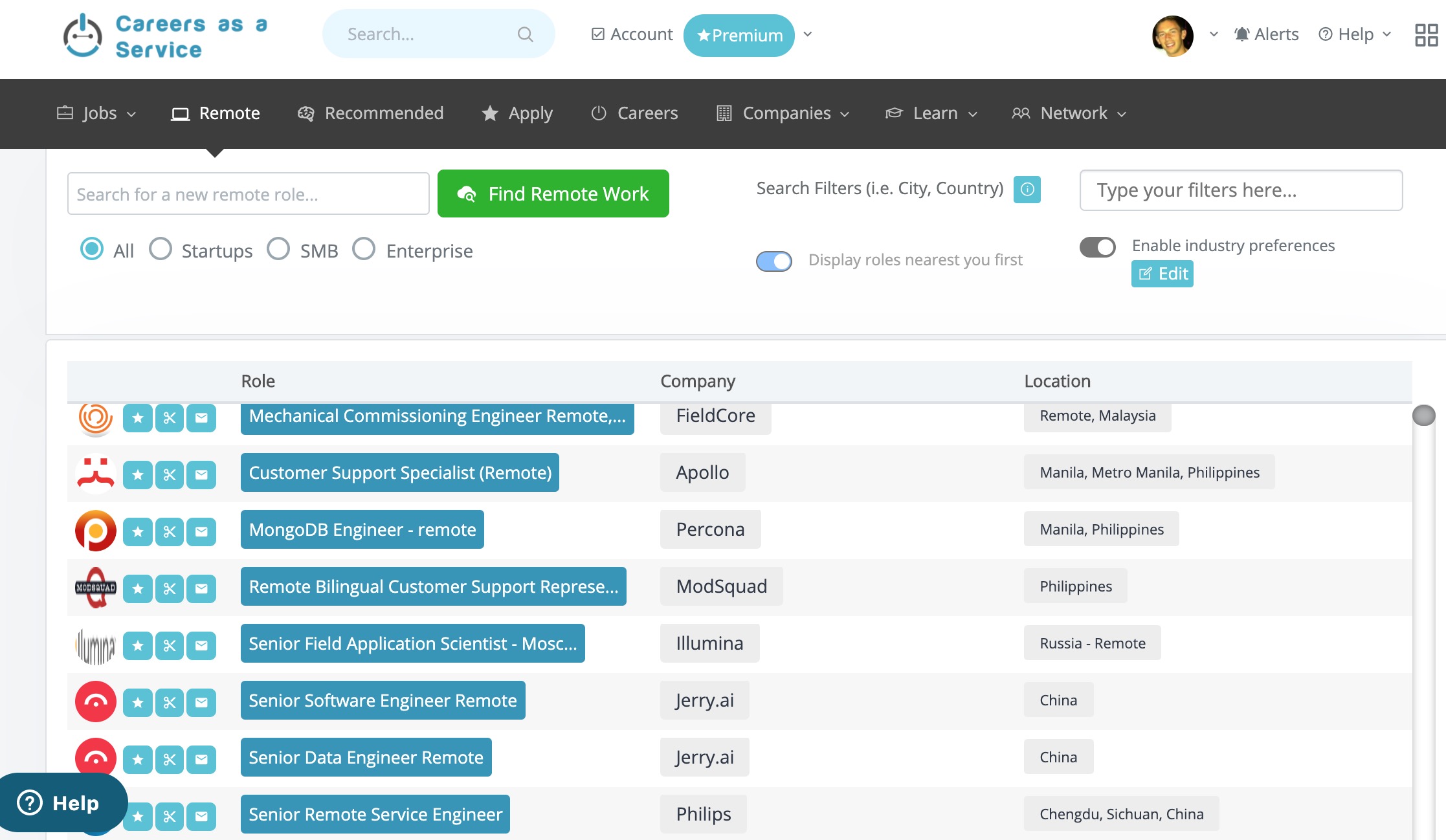Star the Senior Software Engineer Remote role
The width and height of the screenshot is (1446, 840).
pos(138,703)
